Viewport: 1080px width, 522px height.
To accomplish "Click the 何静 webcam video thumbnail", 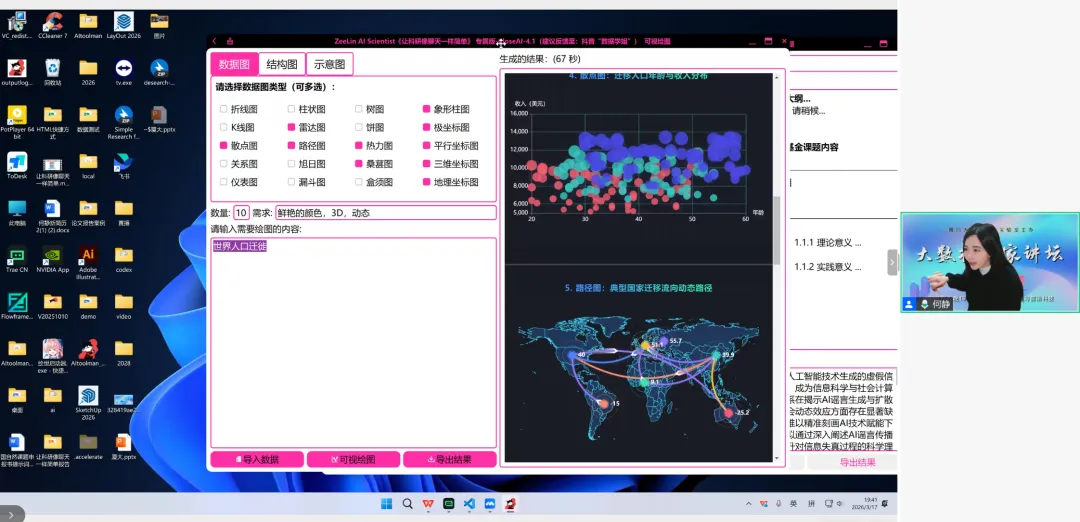I will tap(990, 262).
